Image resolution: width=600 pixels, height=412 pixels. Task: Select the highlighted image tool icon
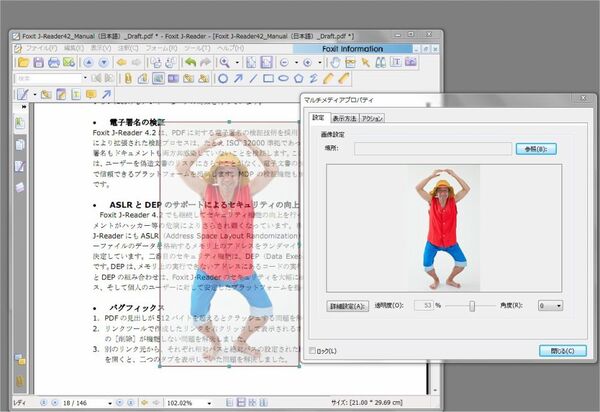click(x=158, y=78)
